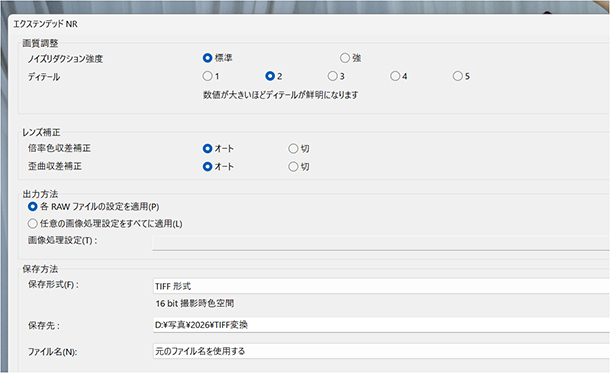Click the 16 bit 撮影時色空間 text
Viewport: 610px width, 373px height.
coord(195,303)
